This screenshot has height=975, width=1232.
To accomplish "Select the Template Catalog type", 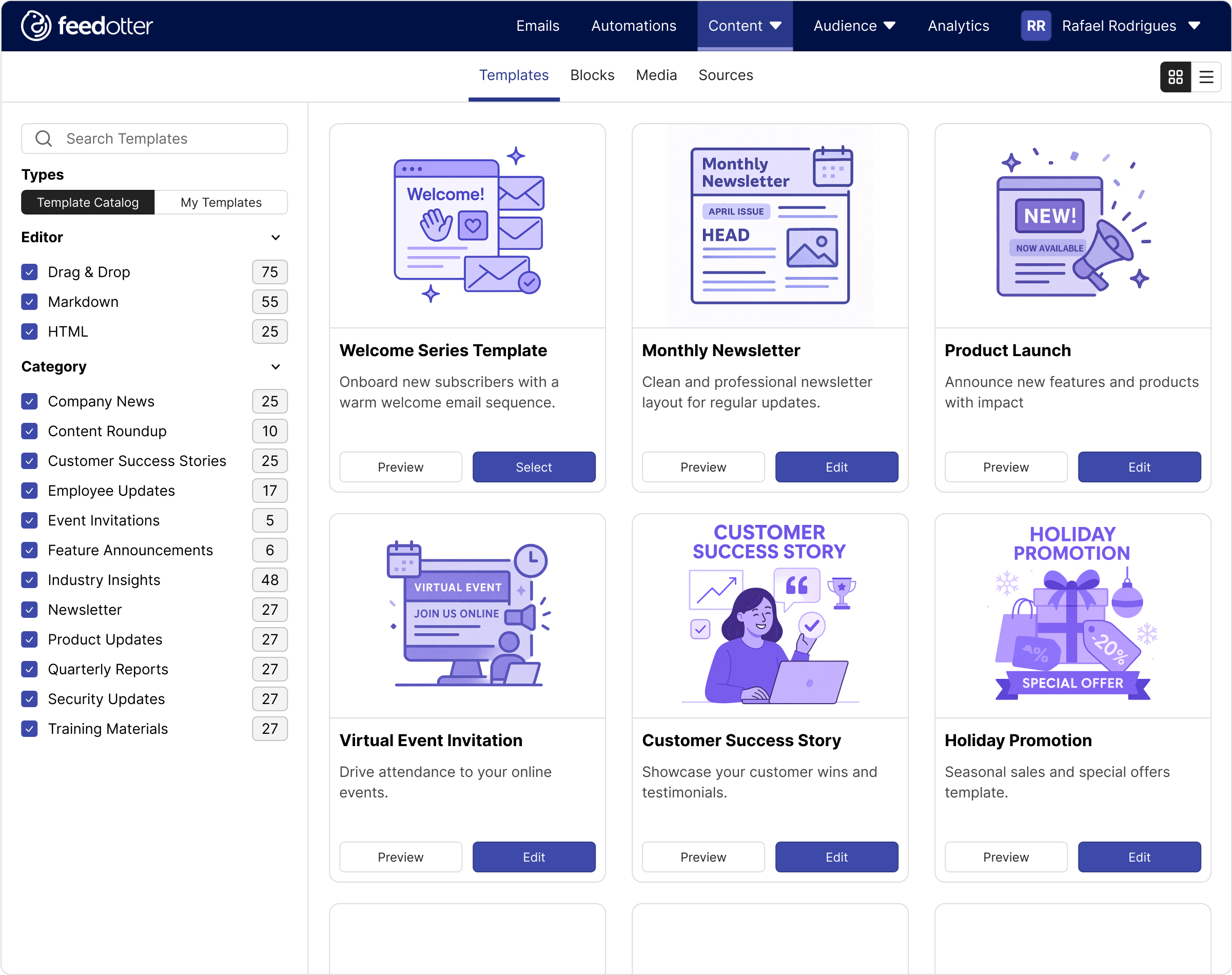I will coord(88,203).
